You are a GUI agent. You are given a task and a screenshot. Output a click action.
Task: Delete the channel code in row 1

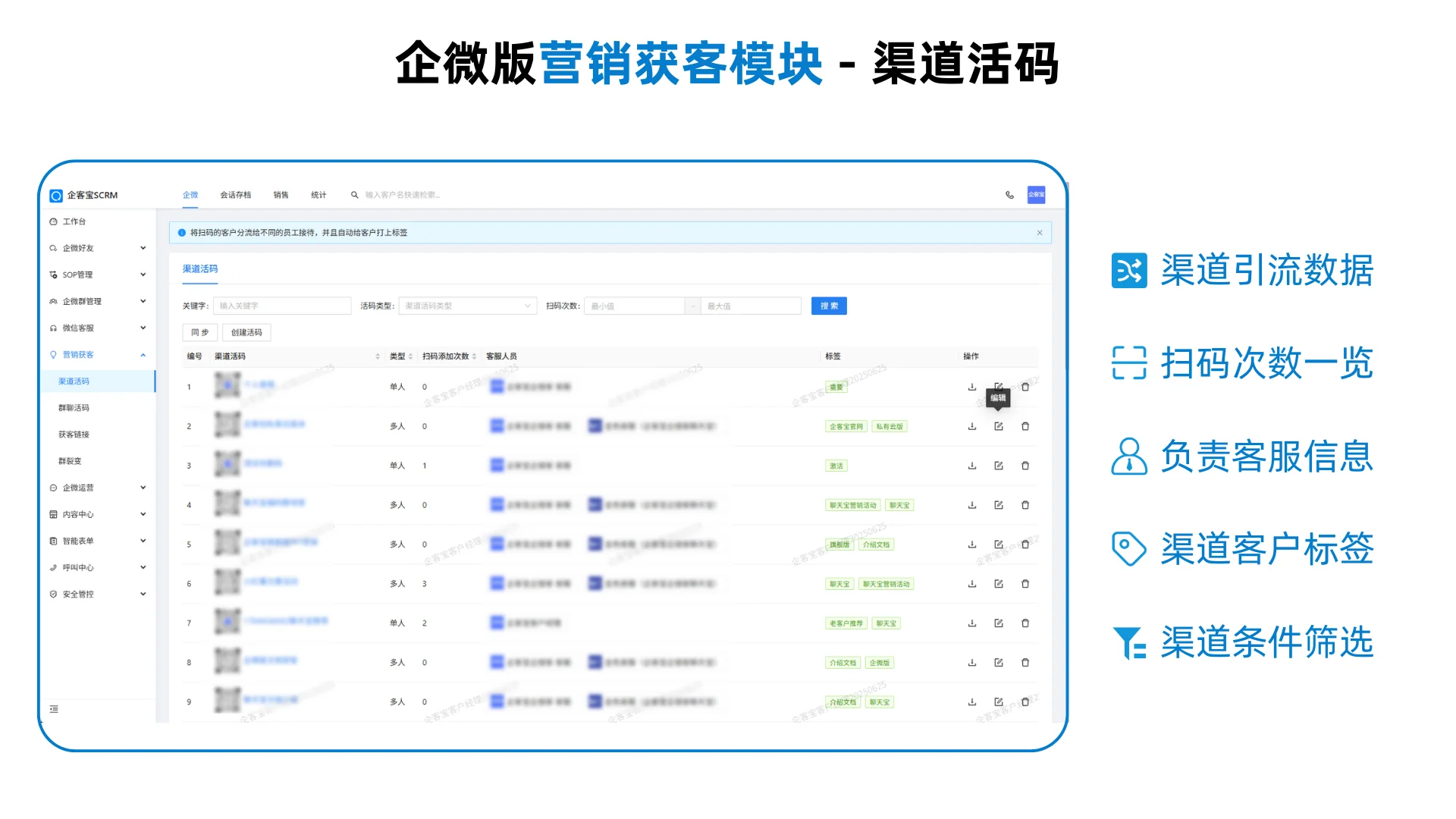pyautogui.click(x=1025, y=387)
